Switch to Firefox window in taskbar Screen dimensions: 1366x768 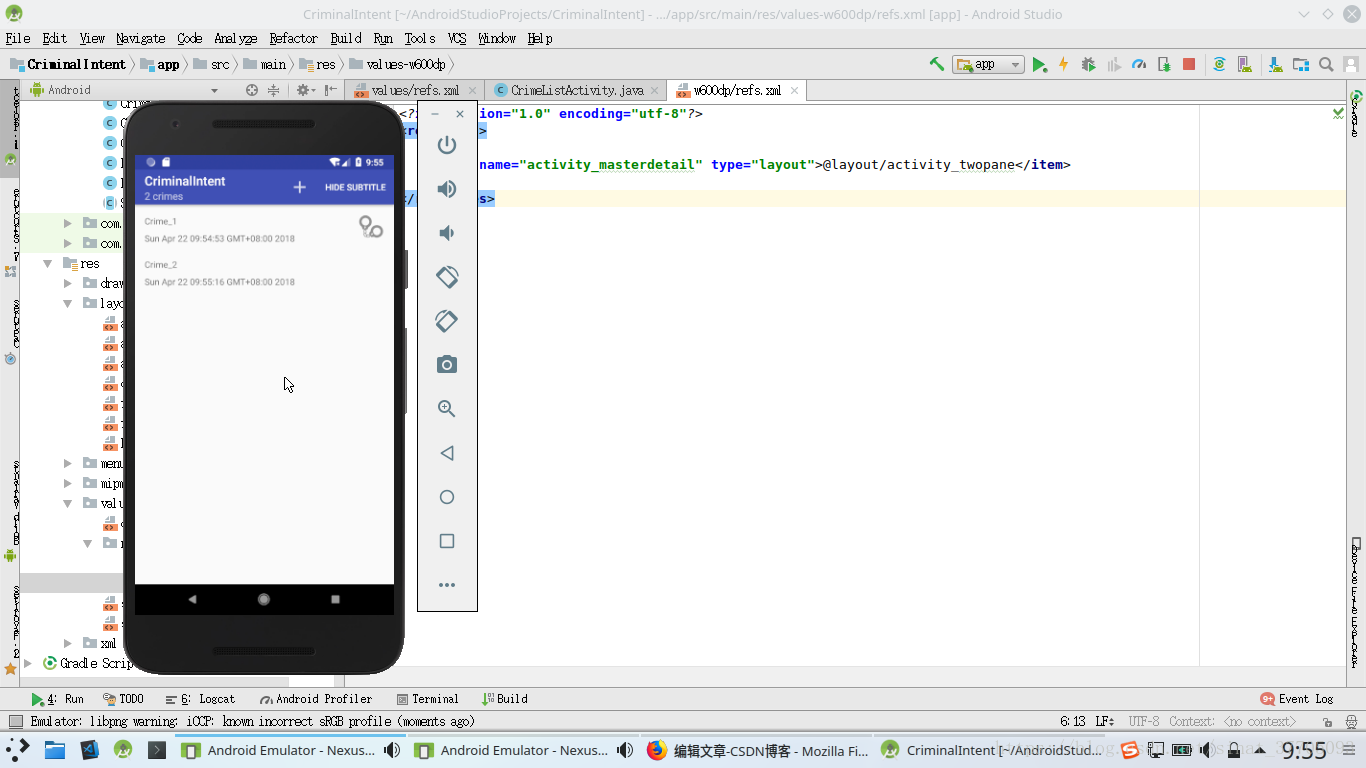pos(757,750)
